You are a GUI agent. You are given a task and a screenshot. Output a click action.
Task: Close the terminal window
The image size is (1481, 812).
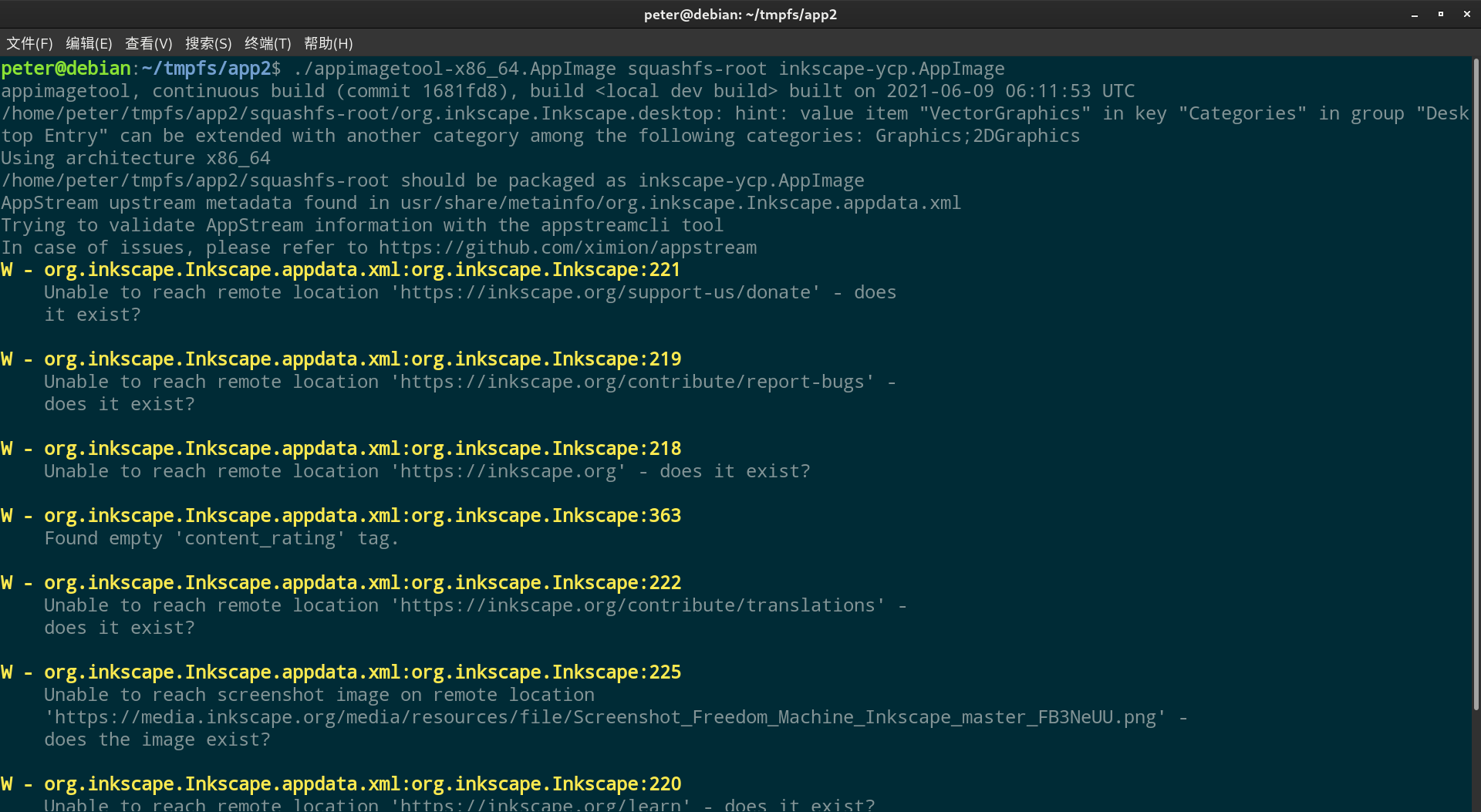point(1467,15)
